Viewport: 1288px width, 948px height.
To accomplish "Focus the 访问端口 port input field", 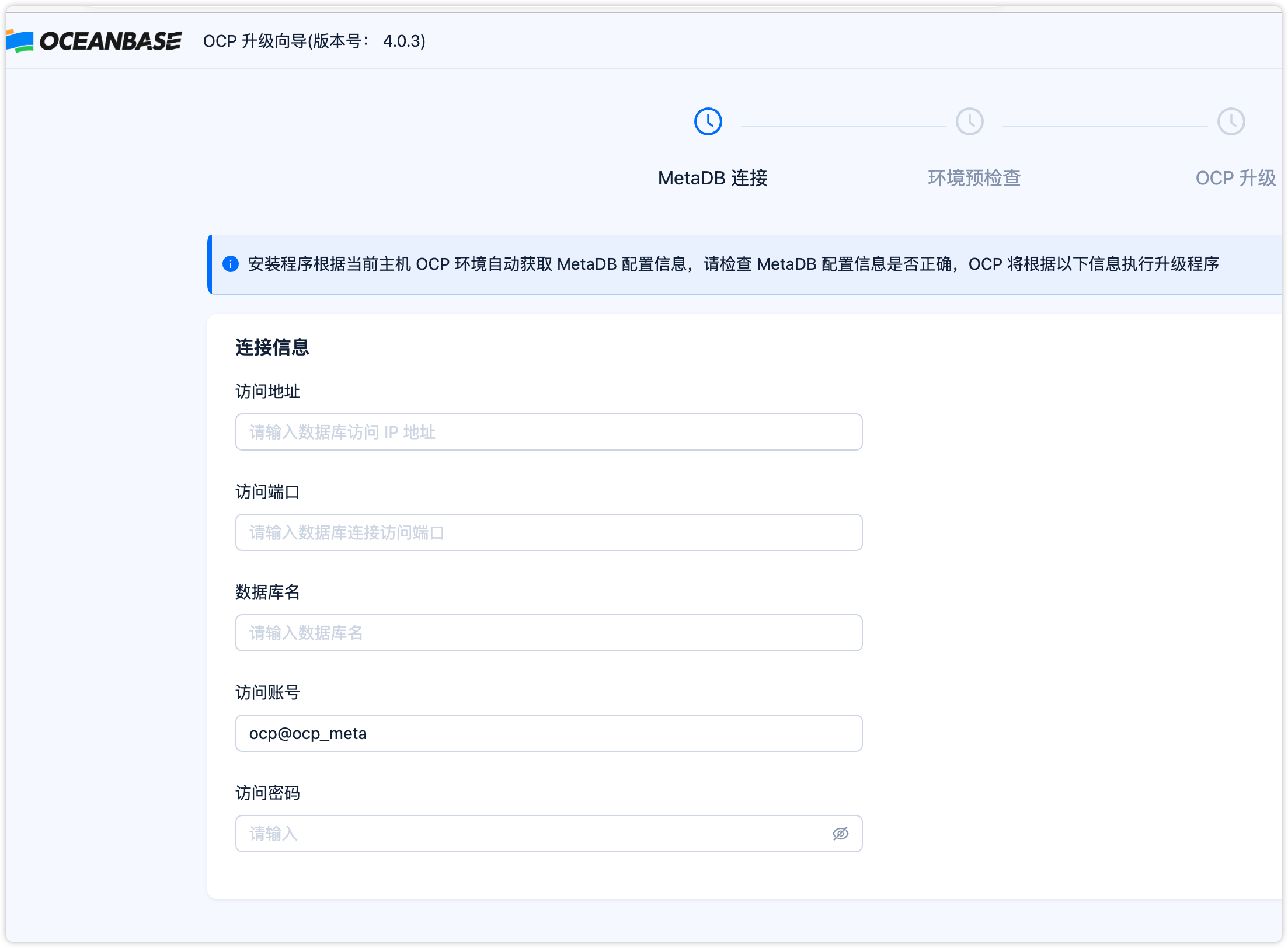I will point(549,532).
